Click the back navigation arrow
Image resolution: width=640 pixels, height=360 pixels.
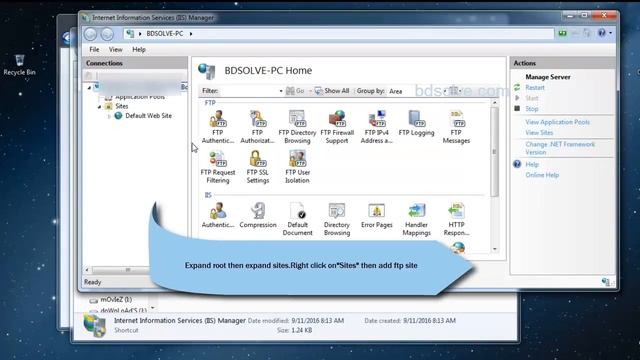[x=90, y=34]
